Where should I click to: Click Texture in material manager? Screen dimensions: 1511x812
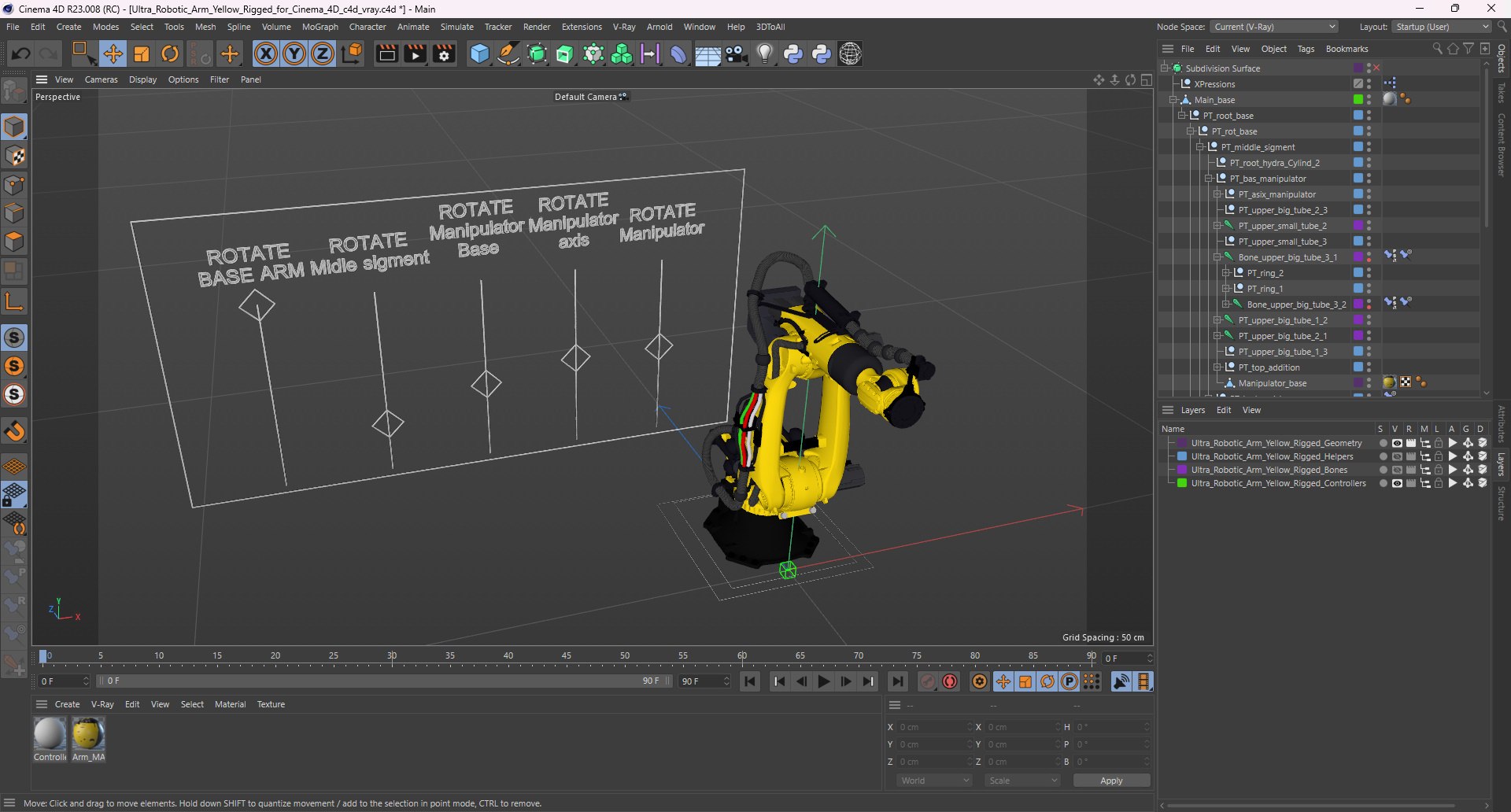(x=271, y=704)
